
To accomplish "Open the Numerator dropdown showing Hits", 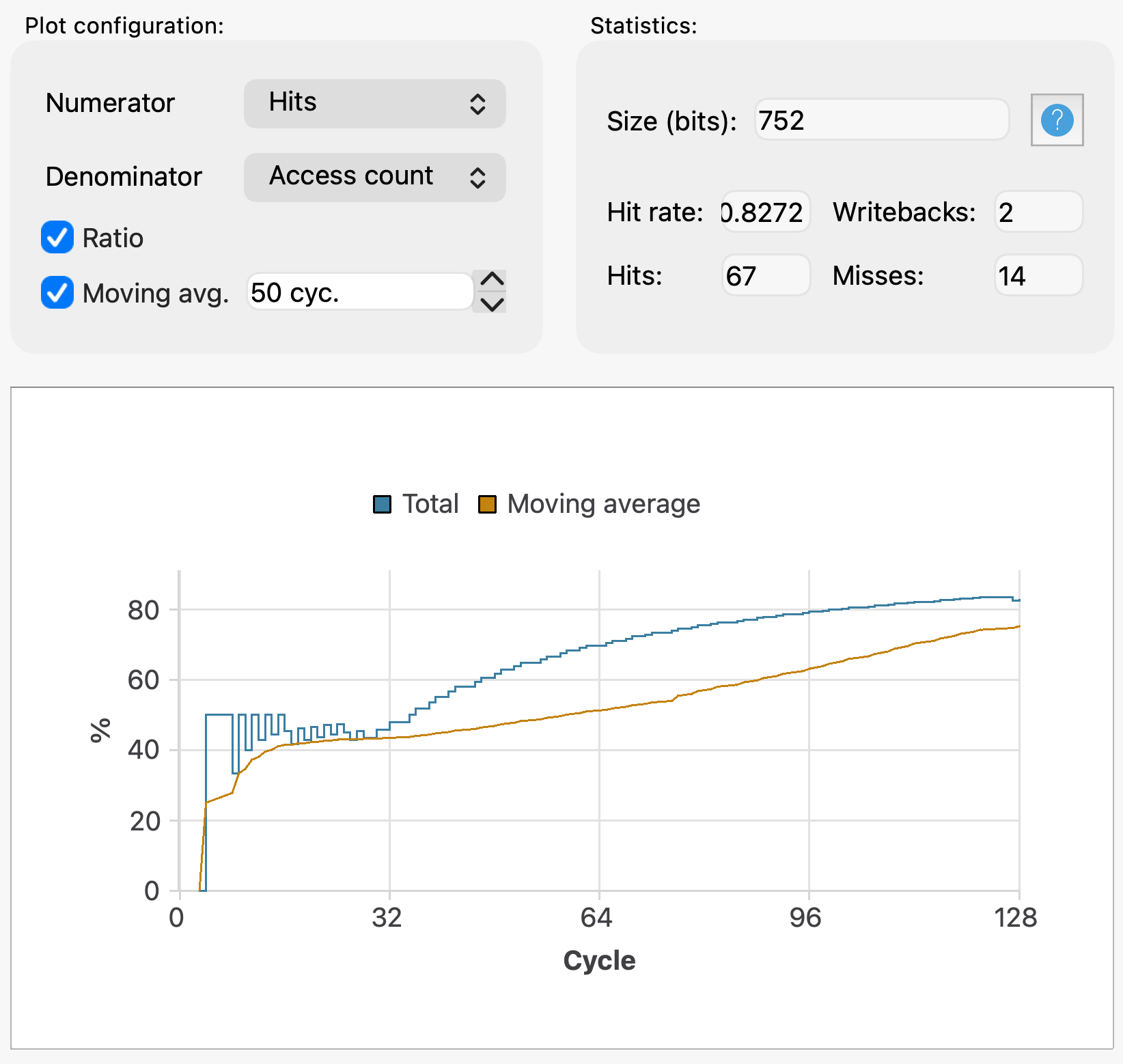I will coord(374,104).
